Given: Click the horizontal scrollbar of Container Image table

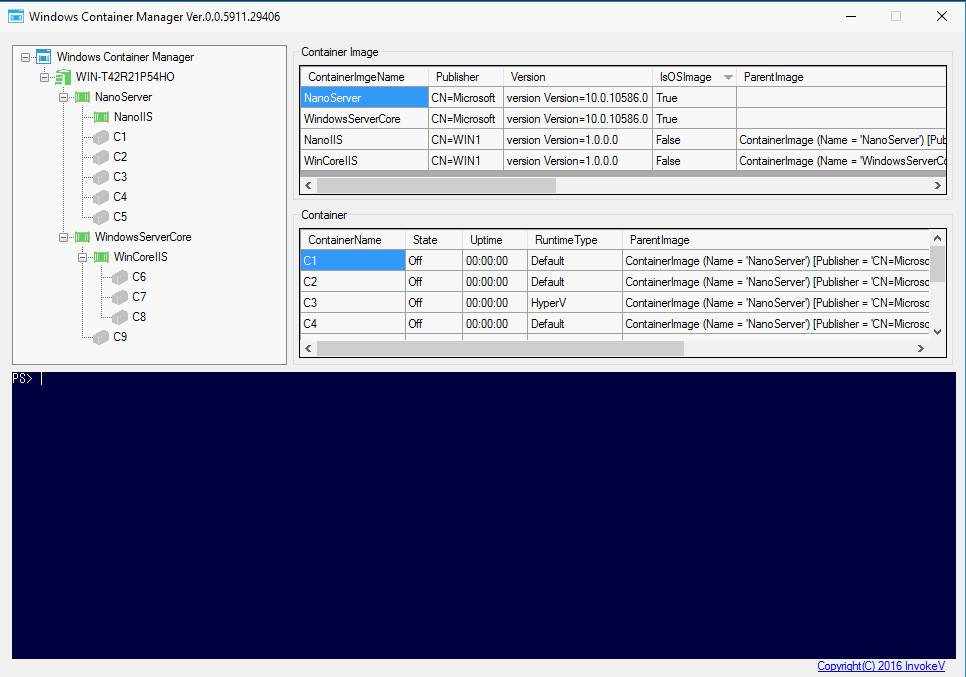Looking at the screenshot, I should pyautogui.click(x=623, y=185).
